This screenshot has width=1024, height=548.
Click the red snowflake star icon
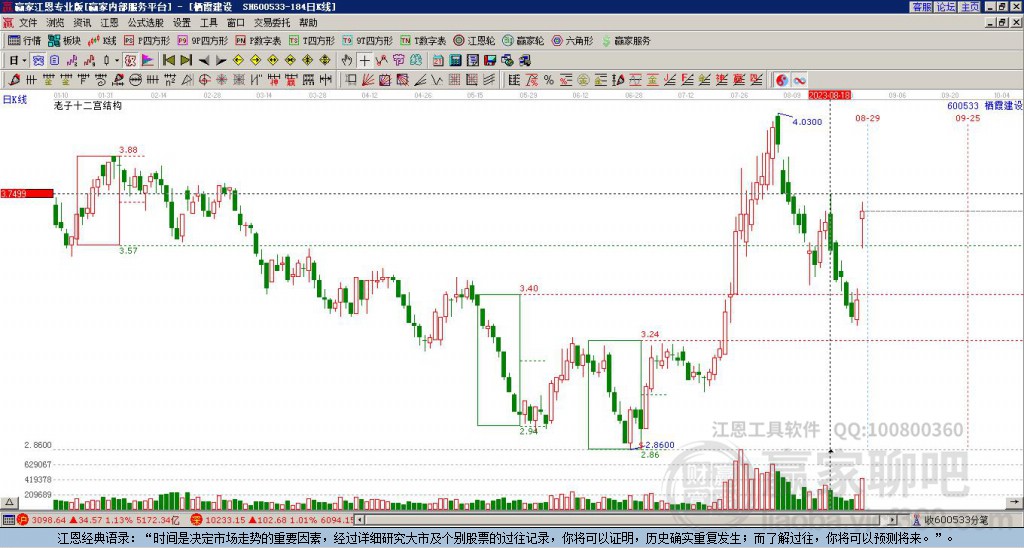click(x=221, y=80)
